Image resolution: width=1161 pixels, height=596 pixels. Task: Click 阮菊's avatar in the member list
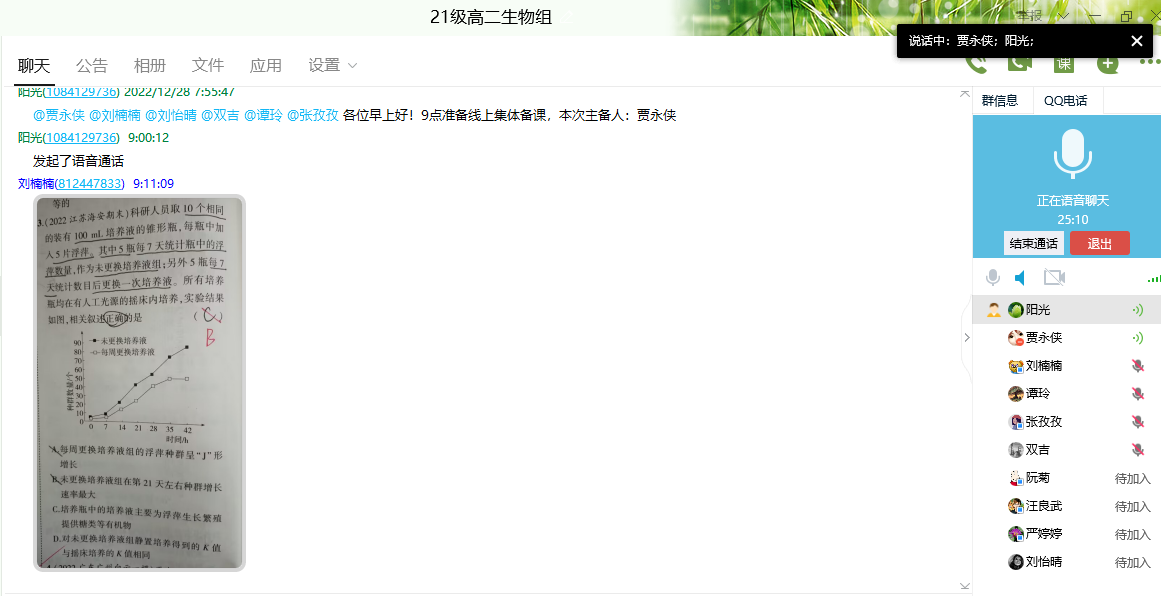pos(1016,478)
